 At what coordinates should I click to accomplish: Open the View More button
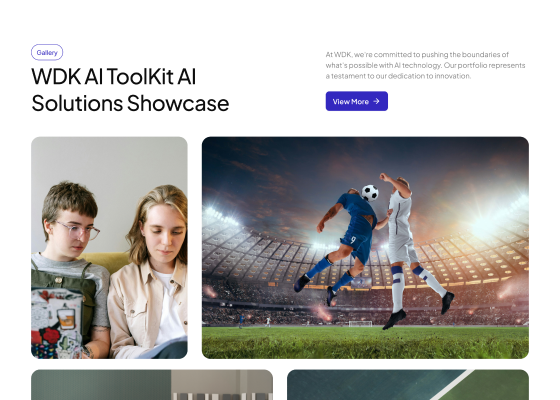point(356,101)
